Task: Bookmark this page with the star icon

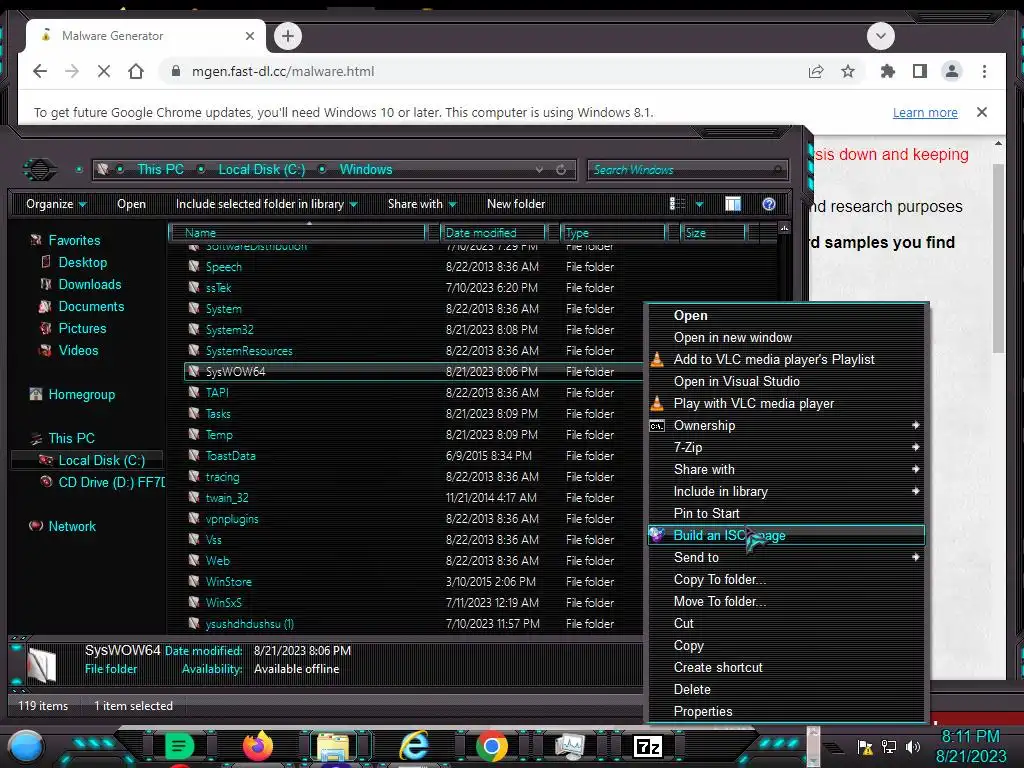Action: (848, 71)
